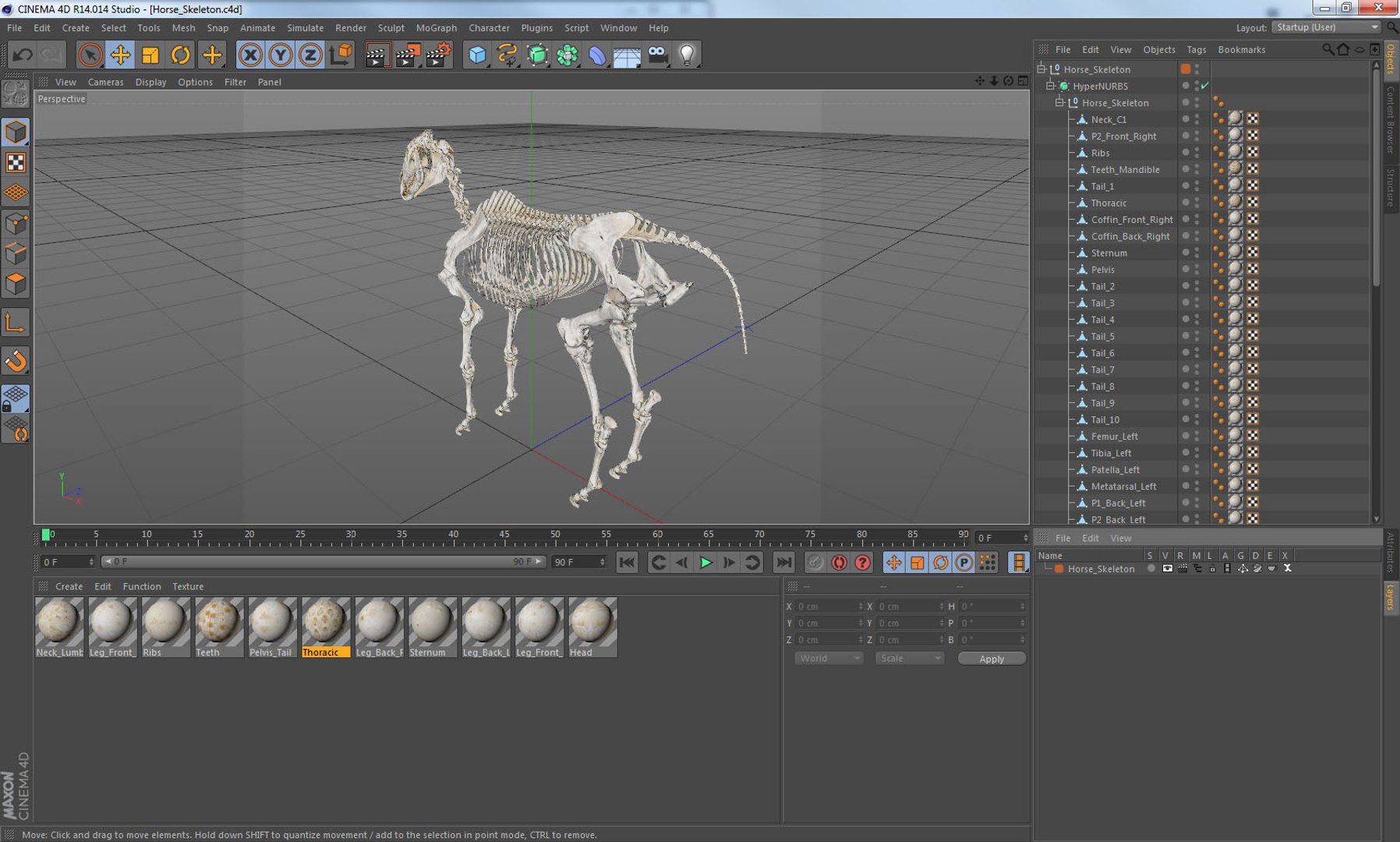Play the animation forward
The height and width of the screenshot is (842, 1400).
[x=705, y=562]
